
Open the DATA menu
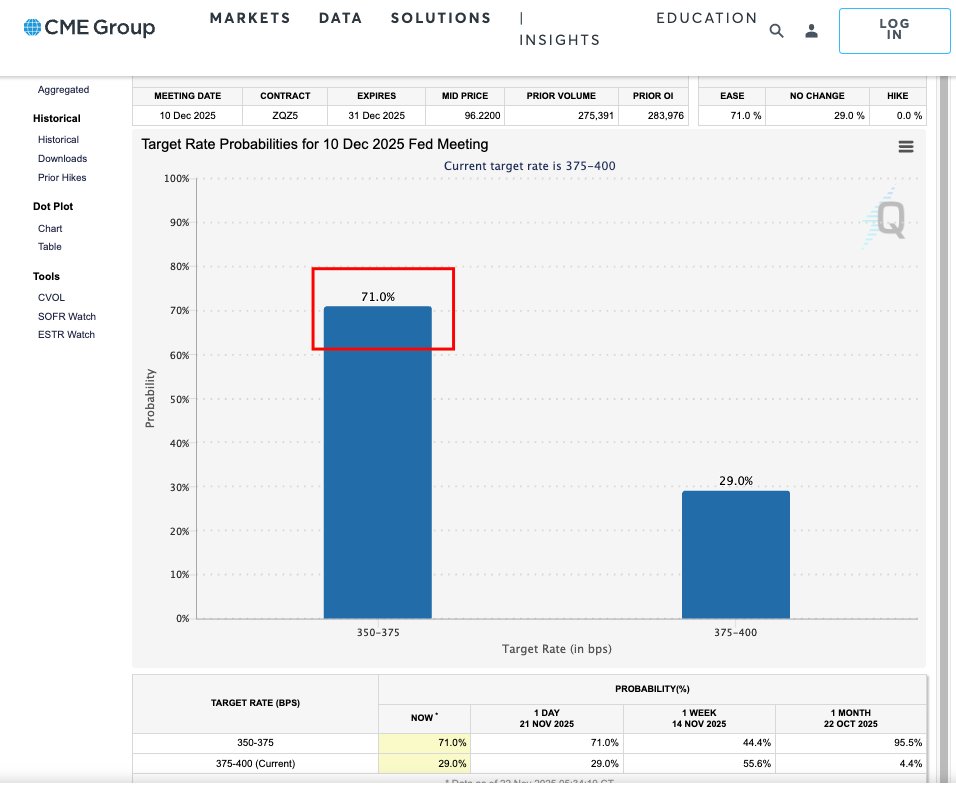tap(341, 18)
